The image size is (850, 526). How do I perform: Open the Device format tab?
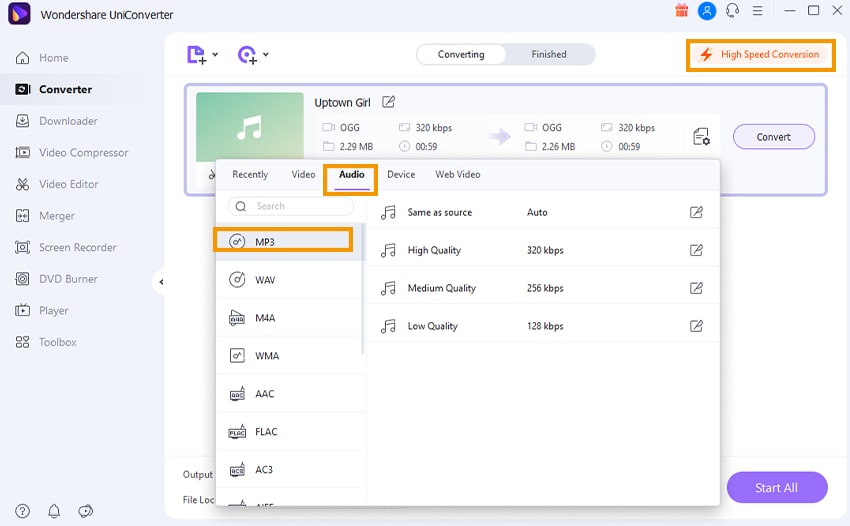click(401, 175)
